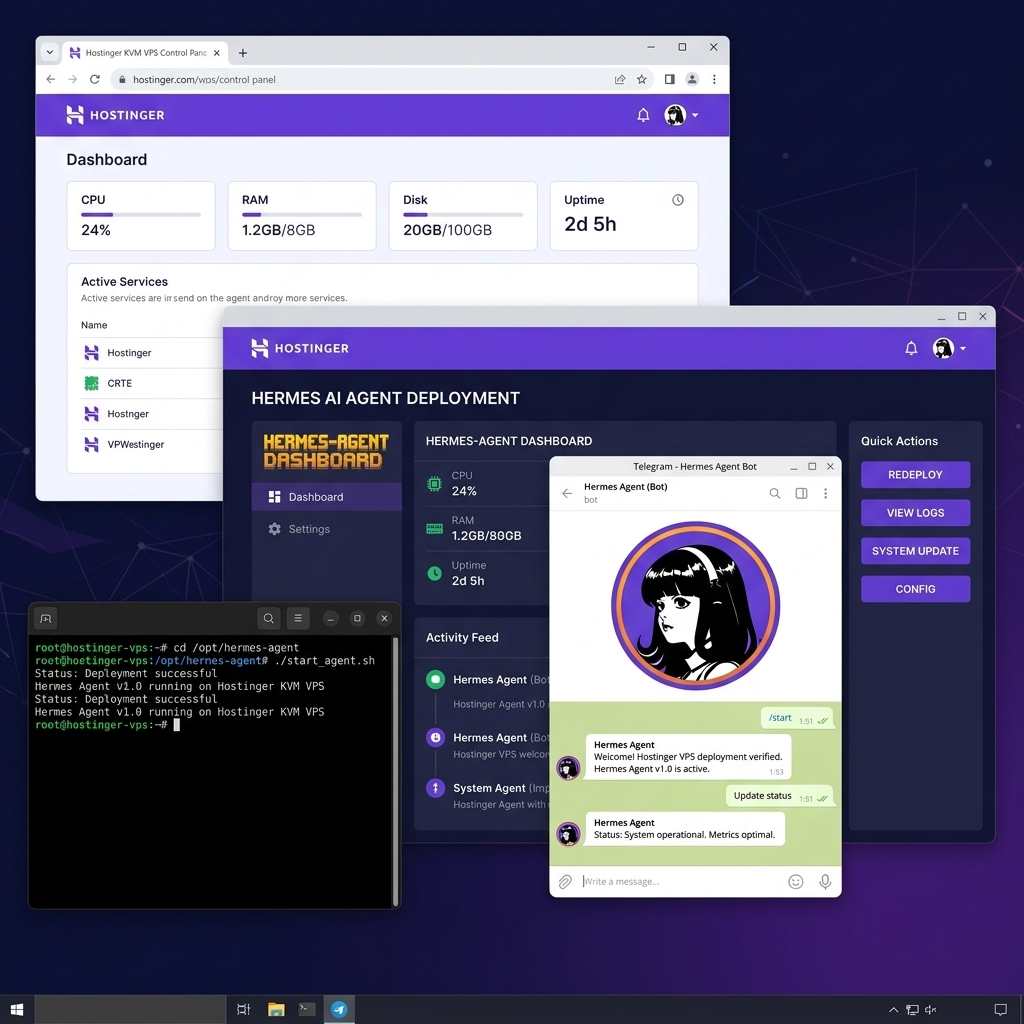The image size is (1024, 1024).
Task: Open avatar dropdown in Hermes deployment window
Action: [x=949, y=348]
